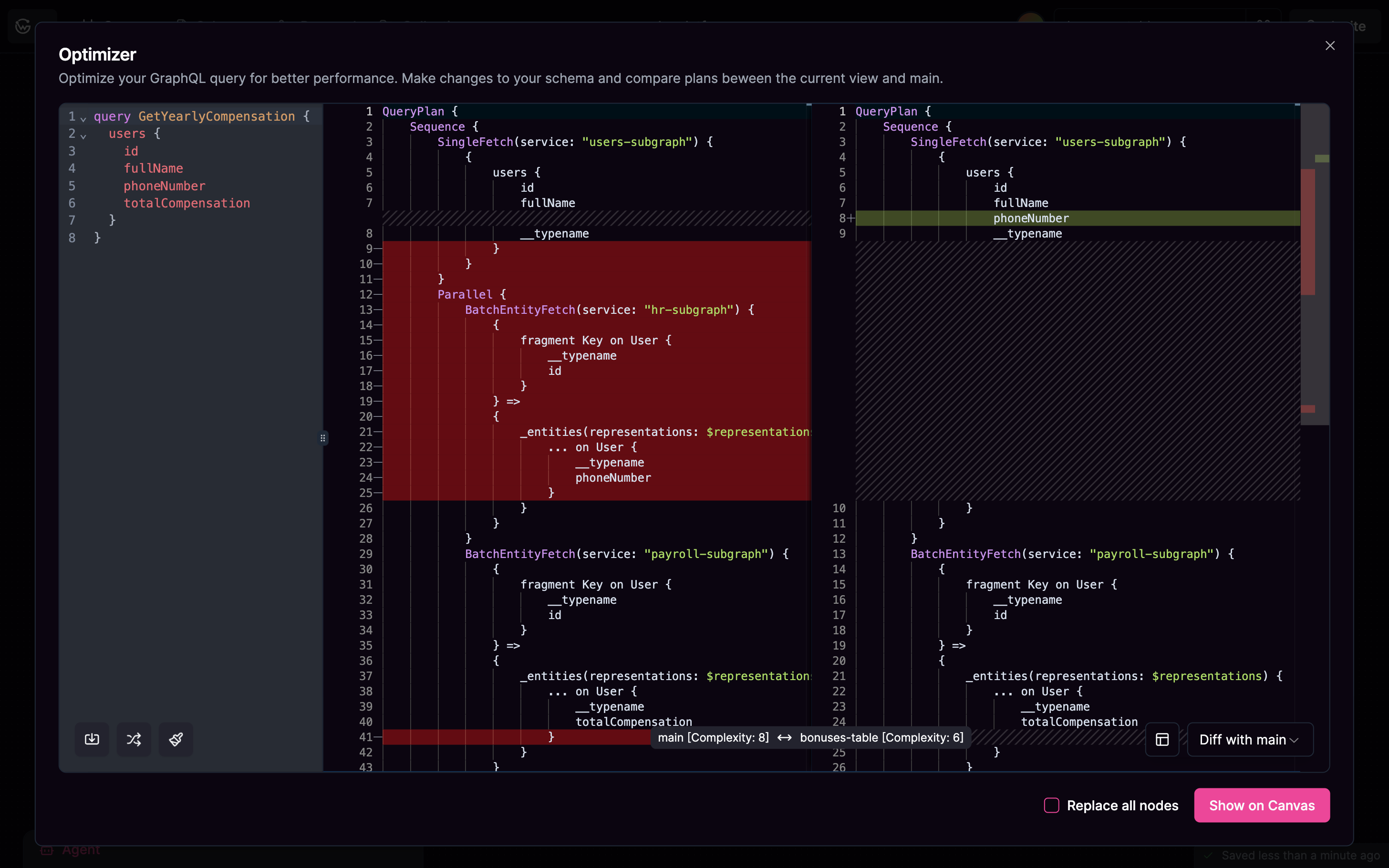Format the query using the paintbrush icon
This screenshot has width=1389, height=868.
175,739
